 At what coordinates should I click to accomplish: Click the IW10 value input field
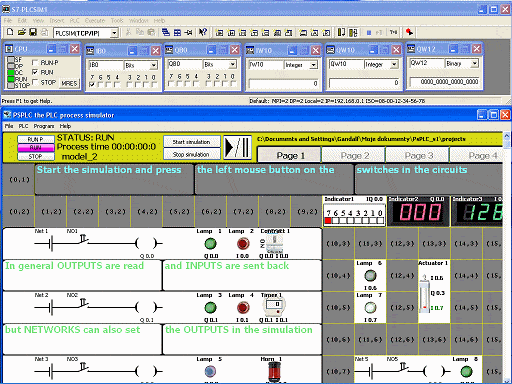284,84
